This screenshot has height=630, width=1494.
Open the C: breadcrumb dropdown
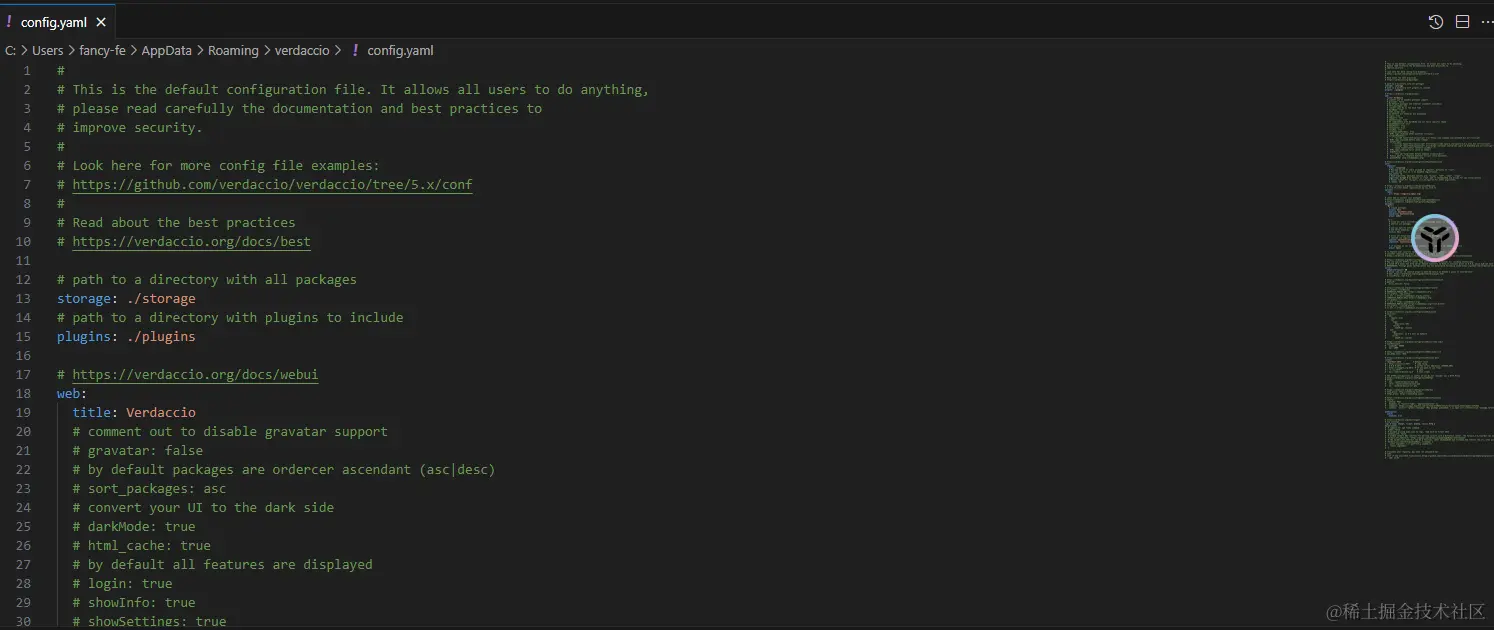(x=9, y=50)
